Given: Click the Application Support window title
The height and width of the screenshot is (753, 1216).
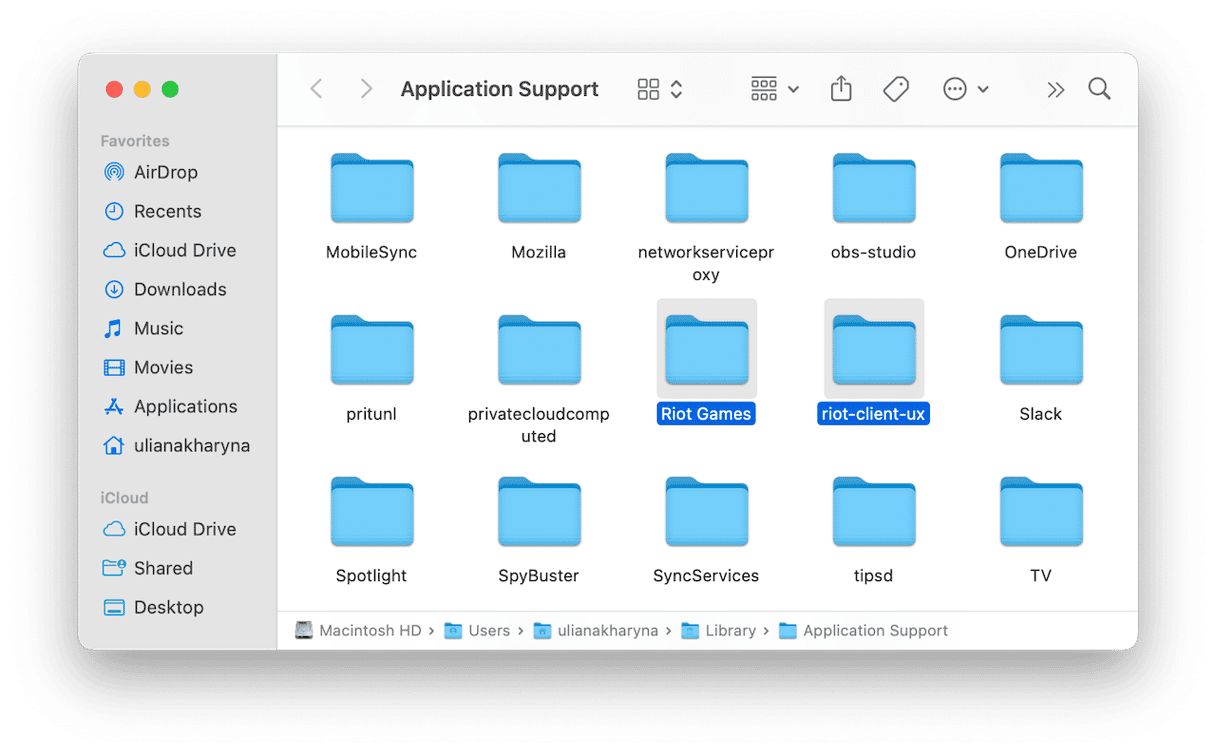Looking at the screenshot, I should coord(500,89).
